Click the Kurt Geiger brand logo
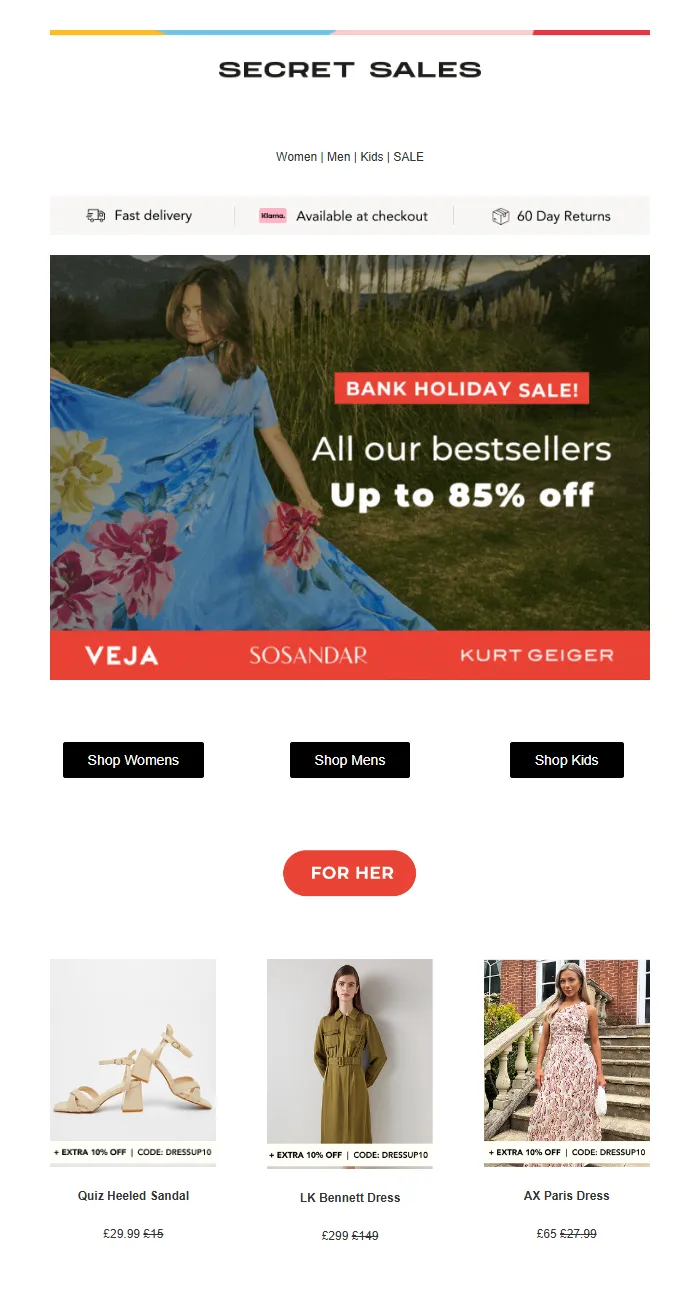The height and width of the screenshot is (1305, 700). (x=537, y=656)
